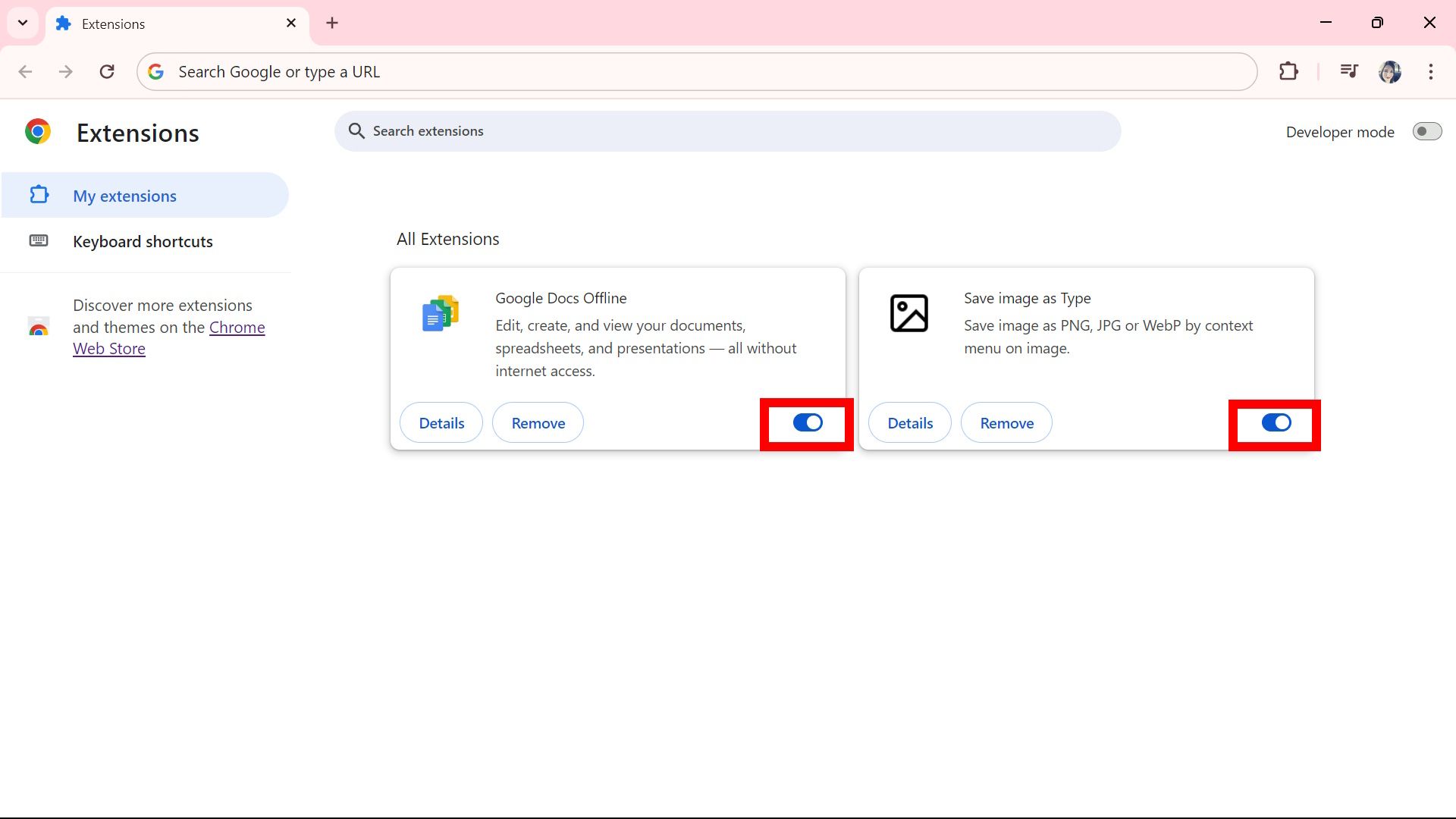Toggle the Google Docs Offline extension on/off
Screen dimensions: 1456x819
point(808,423)
